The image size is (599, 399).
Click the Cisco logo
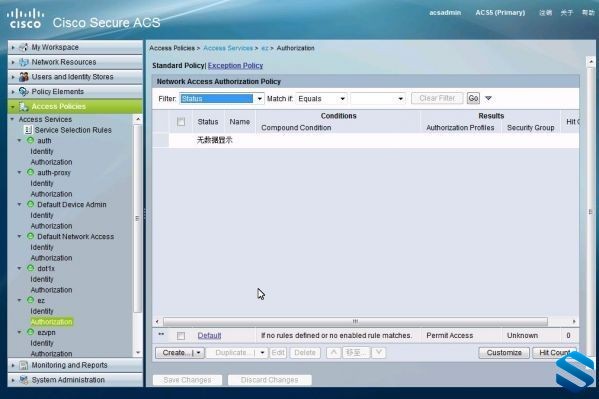25,18
